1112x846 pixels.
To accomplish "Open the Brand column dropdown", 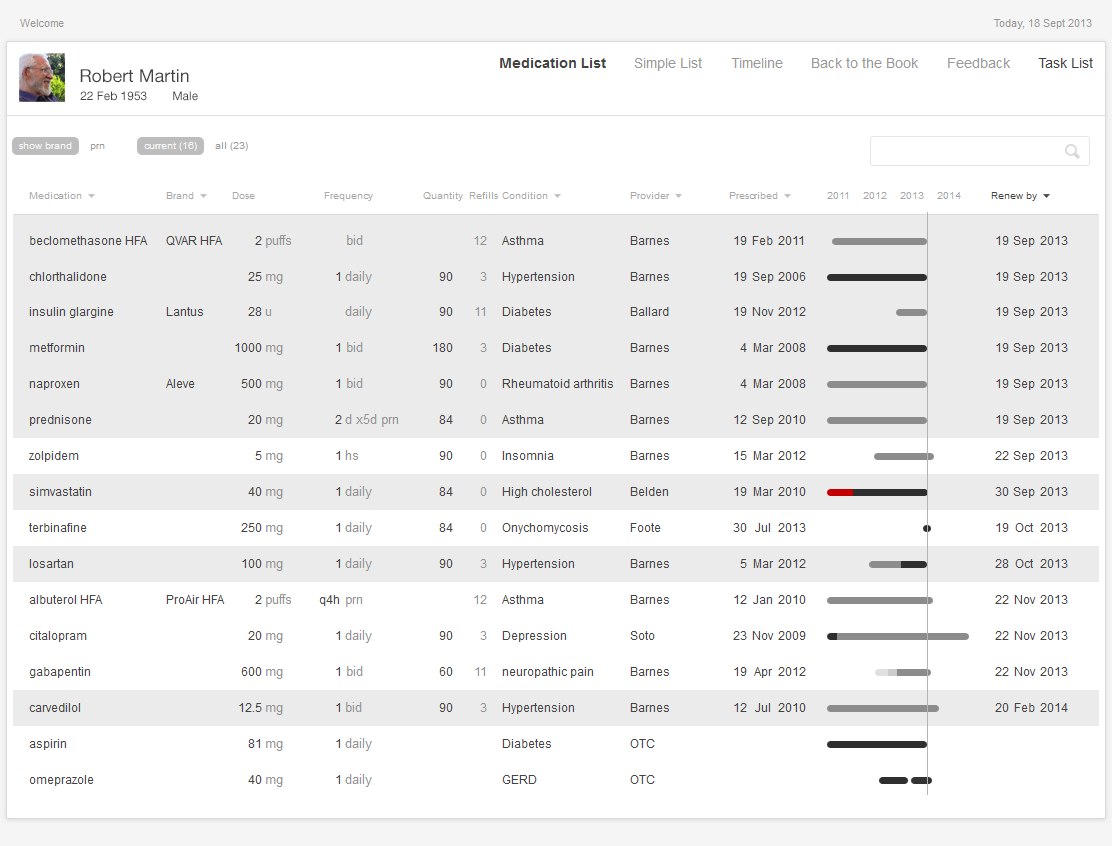I will click(x=203, y=196).
